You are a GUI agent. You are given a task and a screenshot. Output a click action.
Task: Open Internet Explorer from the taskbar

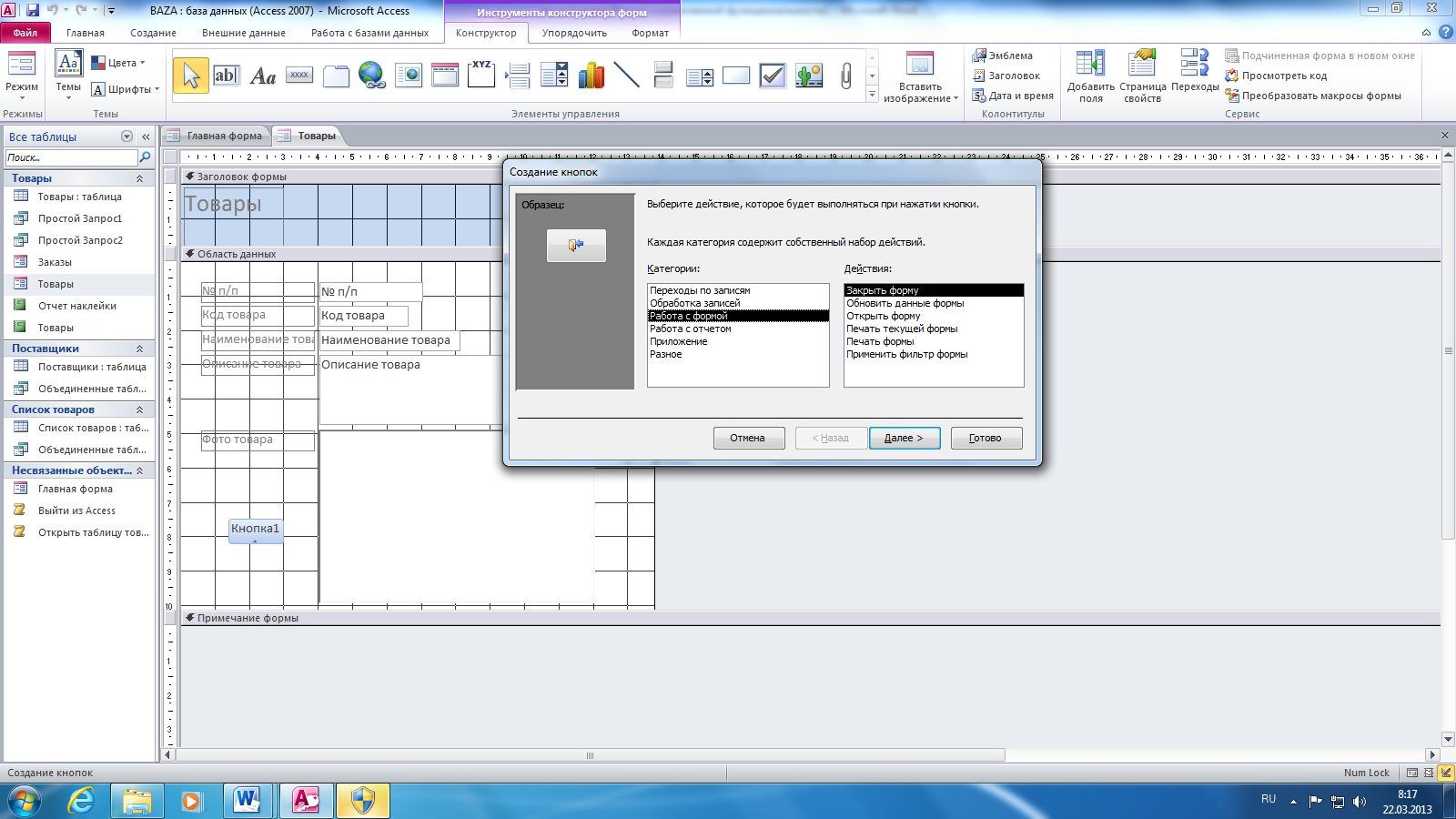(x=81, y=802)
